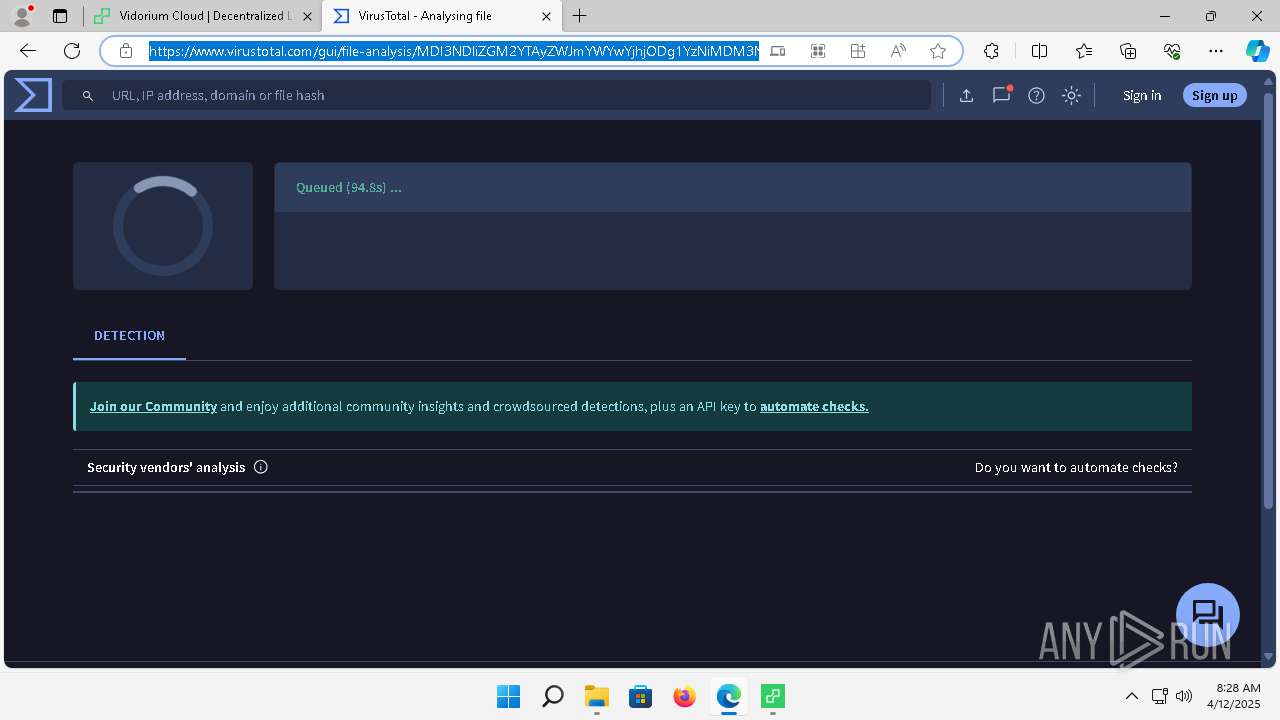This screenshot has width=1280, height=720.
Task: Show hidden system tray icons
Action: click(1132, 696)
